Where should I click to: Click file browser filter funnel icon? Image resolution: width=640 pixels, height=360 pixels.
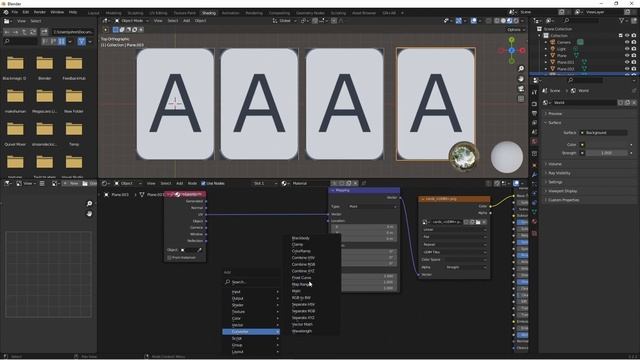click(x=82, y=41)
